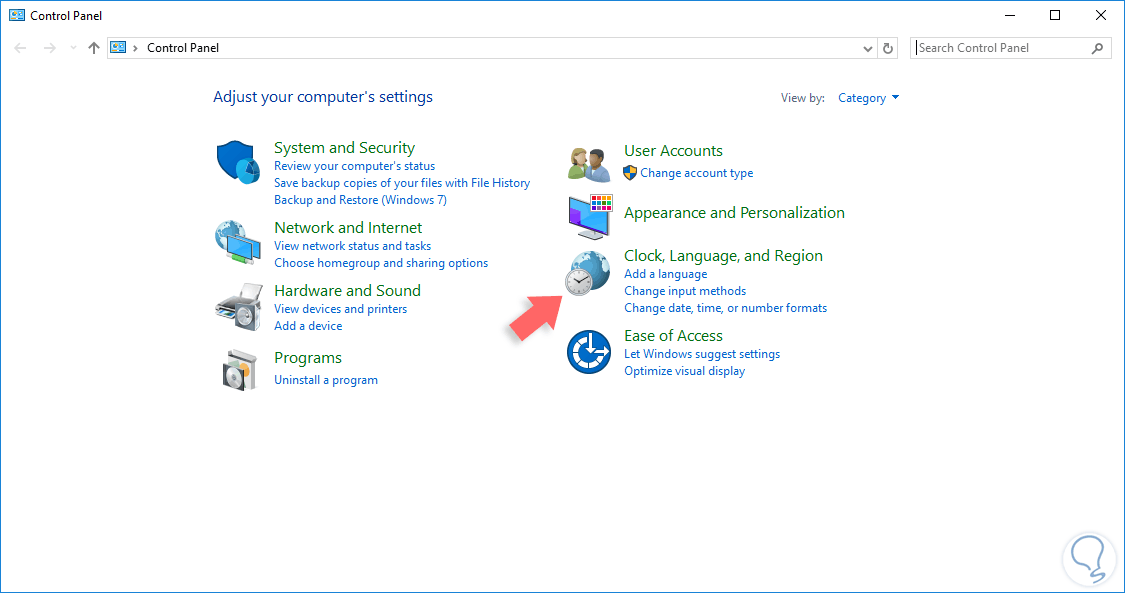Open the System and Security heading
Image resolution: width=1125 pixels, height=593 pixels.
344,148
